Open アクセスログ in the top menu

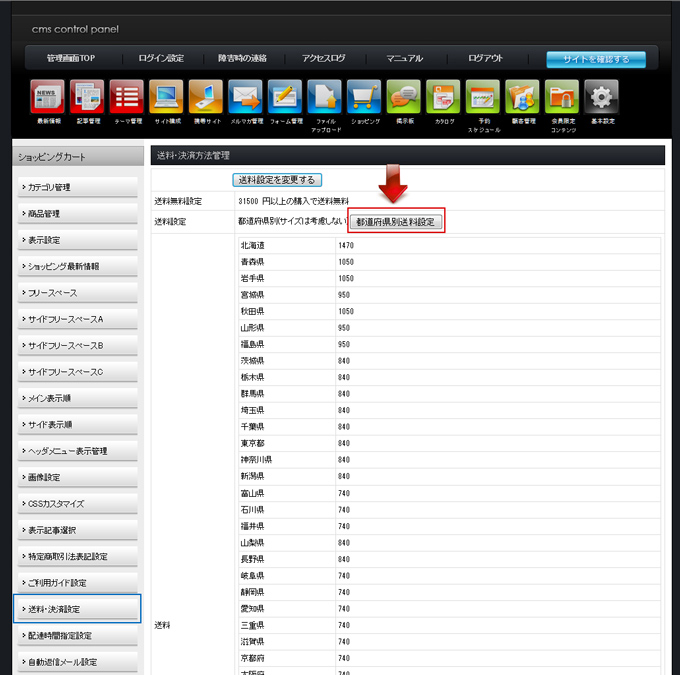[324, 59]
